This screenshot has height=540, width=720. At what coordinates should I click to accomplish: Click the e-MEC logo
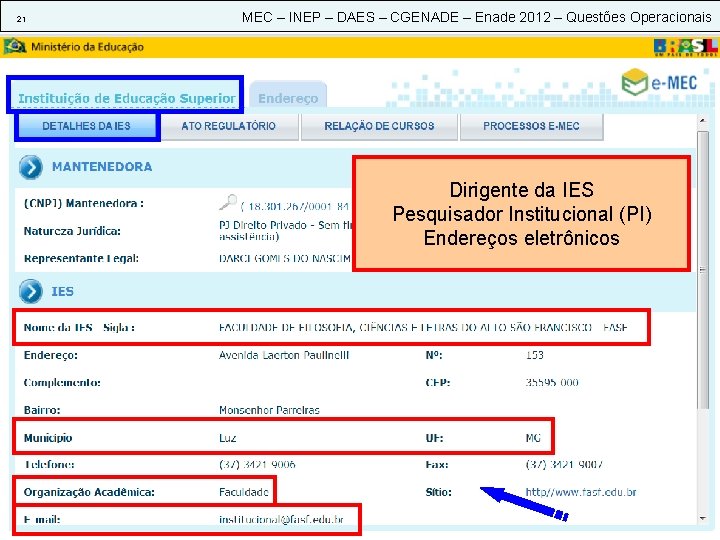[x=659, y=82]
